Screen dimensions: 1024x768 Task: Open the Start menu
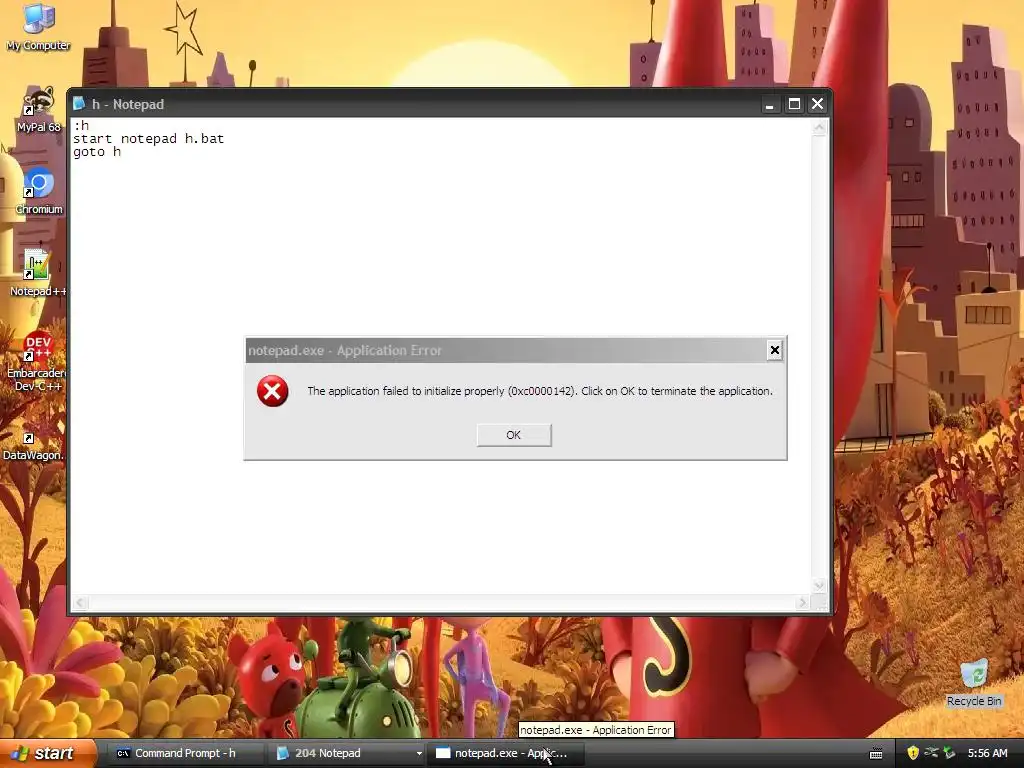48,753
